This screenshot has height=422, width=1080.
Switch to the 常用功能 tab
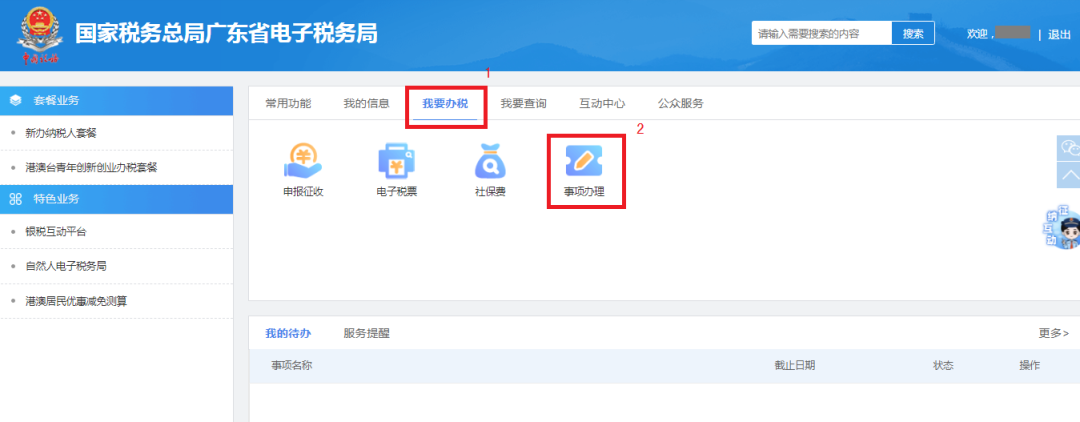click(x=288, y=104)
